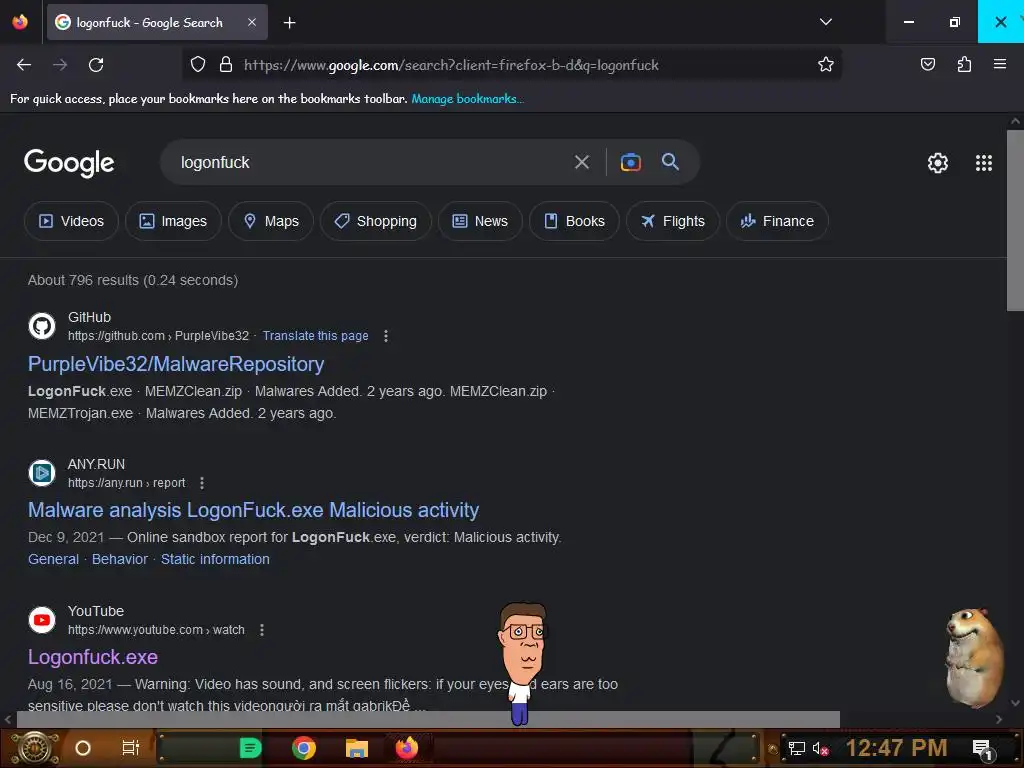Click the Google logo
This screenshot has width=1024, height=768.
pos(69,163)
